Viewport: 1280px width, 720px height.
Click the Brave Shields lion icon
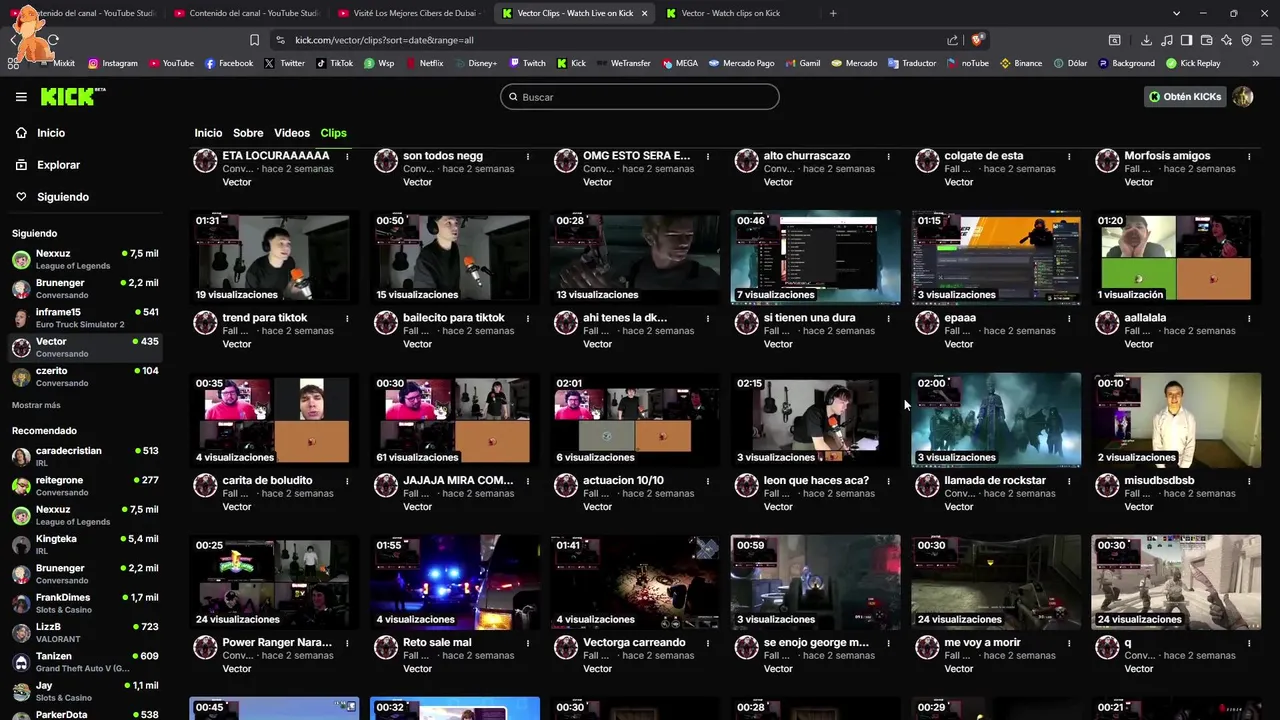[978, 40]
